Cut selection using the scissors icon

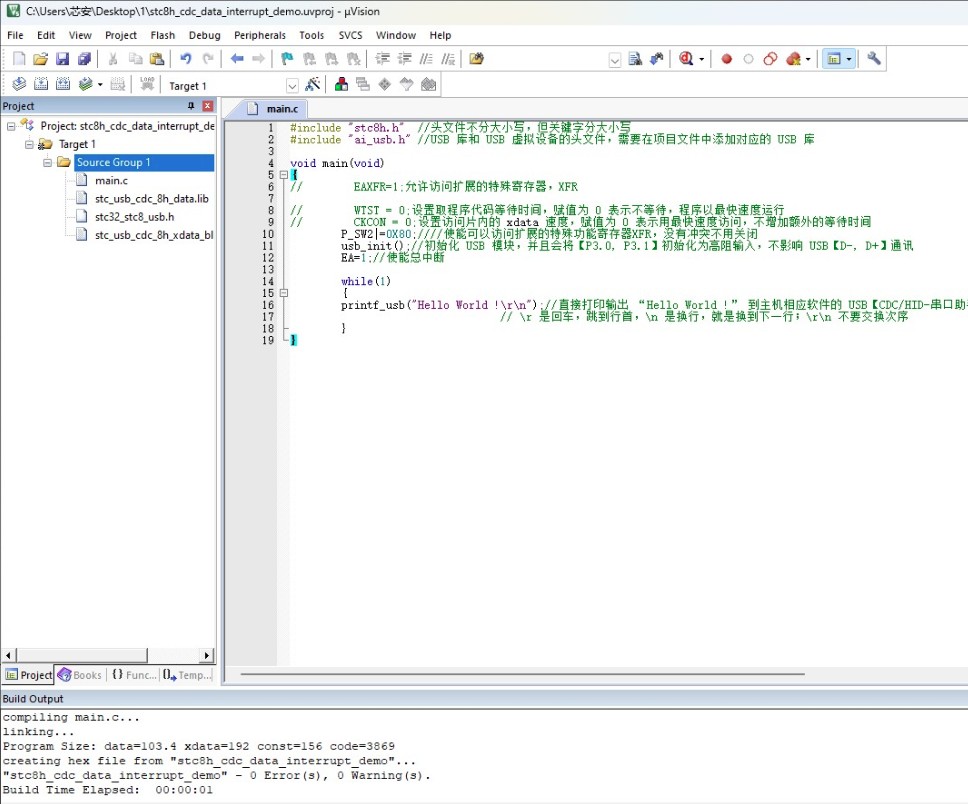coord(113,59)
